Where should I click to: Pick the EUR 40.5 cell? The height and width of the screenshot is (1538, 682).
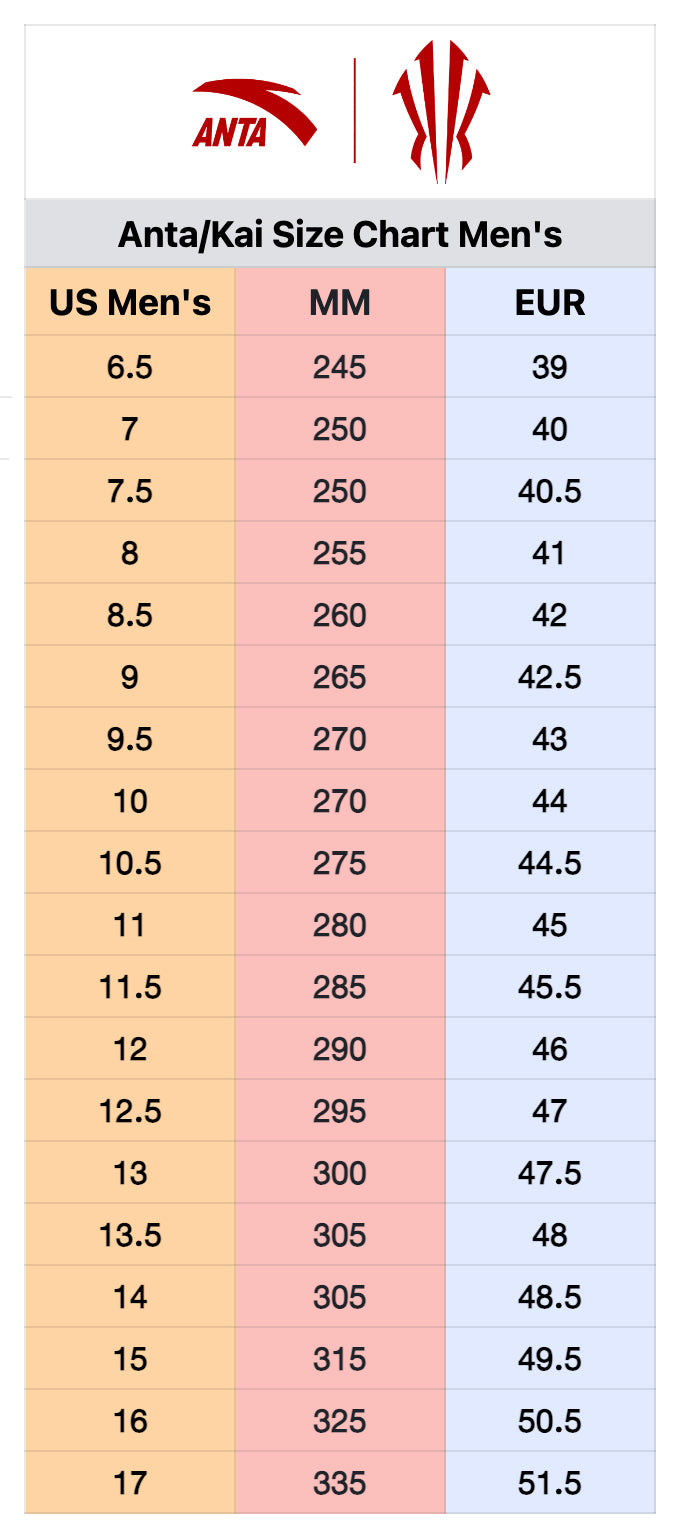tap(550, 491)
